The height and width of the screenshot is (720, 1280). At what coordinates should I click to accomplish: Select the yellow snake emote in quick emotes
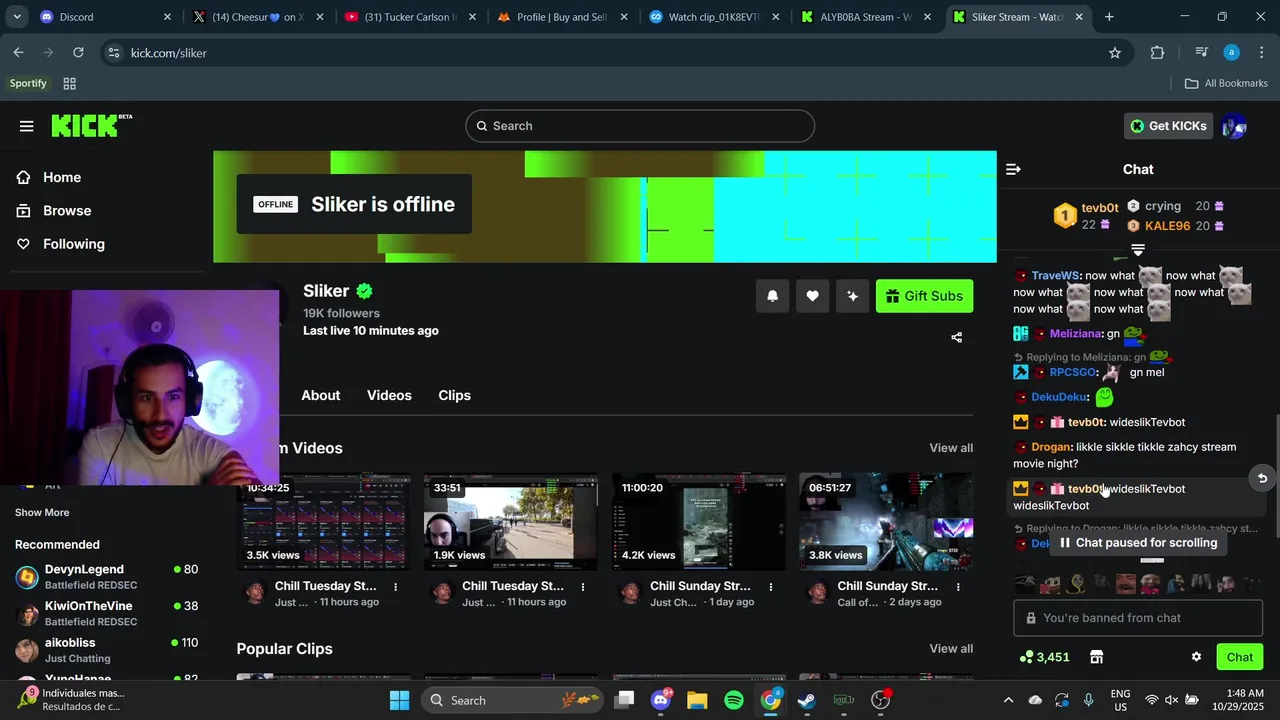coord(1076,583)
